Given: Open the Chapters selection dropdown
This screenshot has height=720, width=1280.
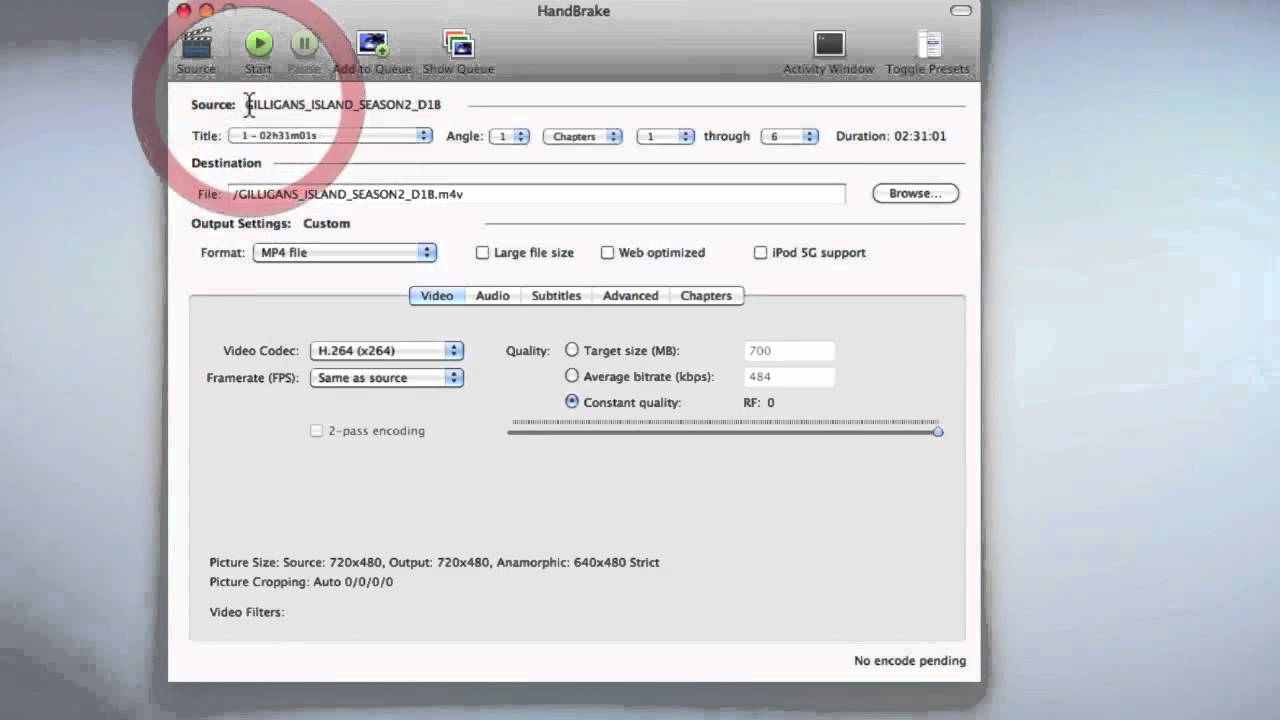Looking at the screenshot, I should click(583, 136).
